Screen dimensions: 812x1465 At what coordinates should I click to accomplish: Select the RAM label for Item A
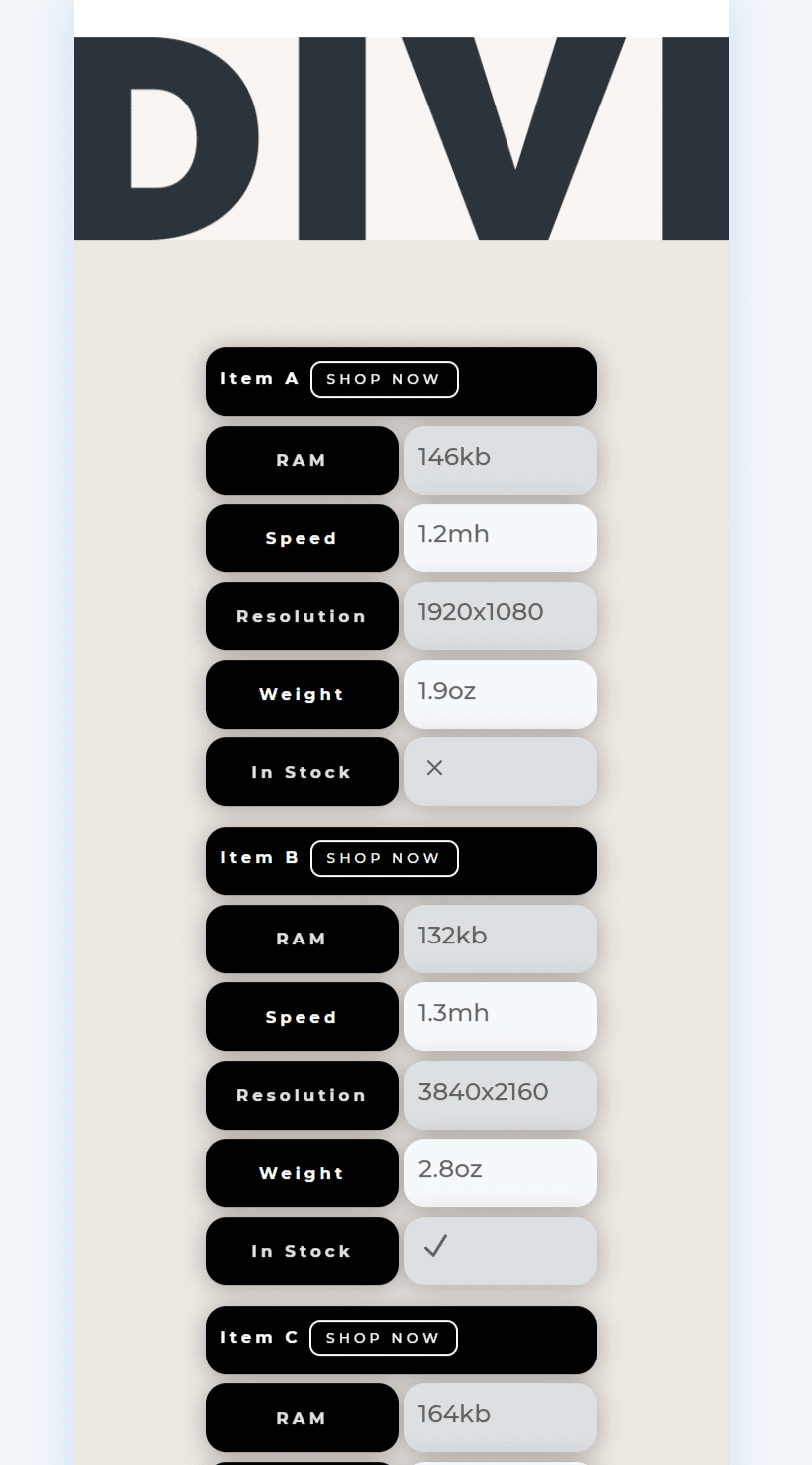tap(302, 460)
